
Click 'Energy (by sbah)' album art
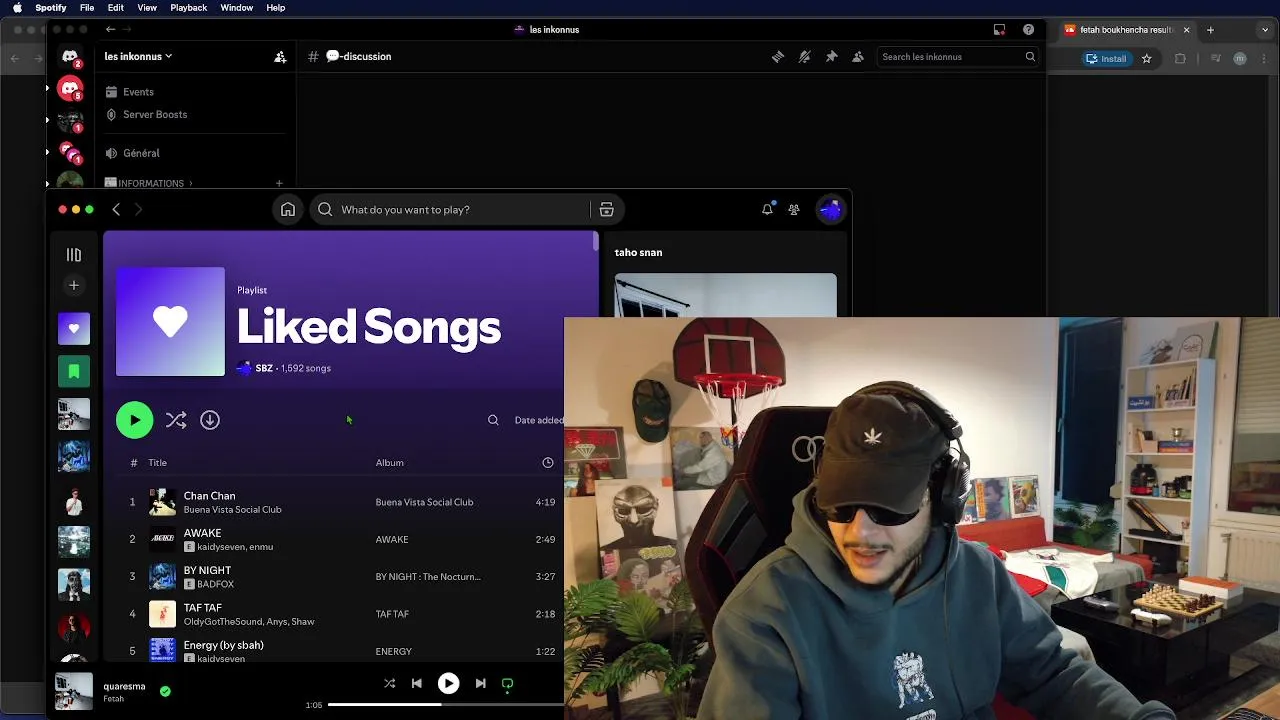point(162,650)
